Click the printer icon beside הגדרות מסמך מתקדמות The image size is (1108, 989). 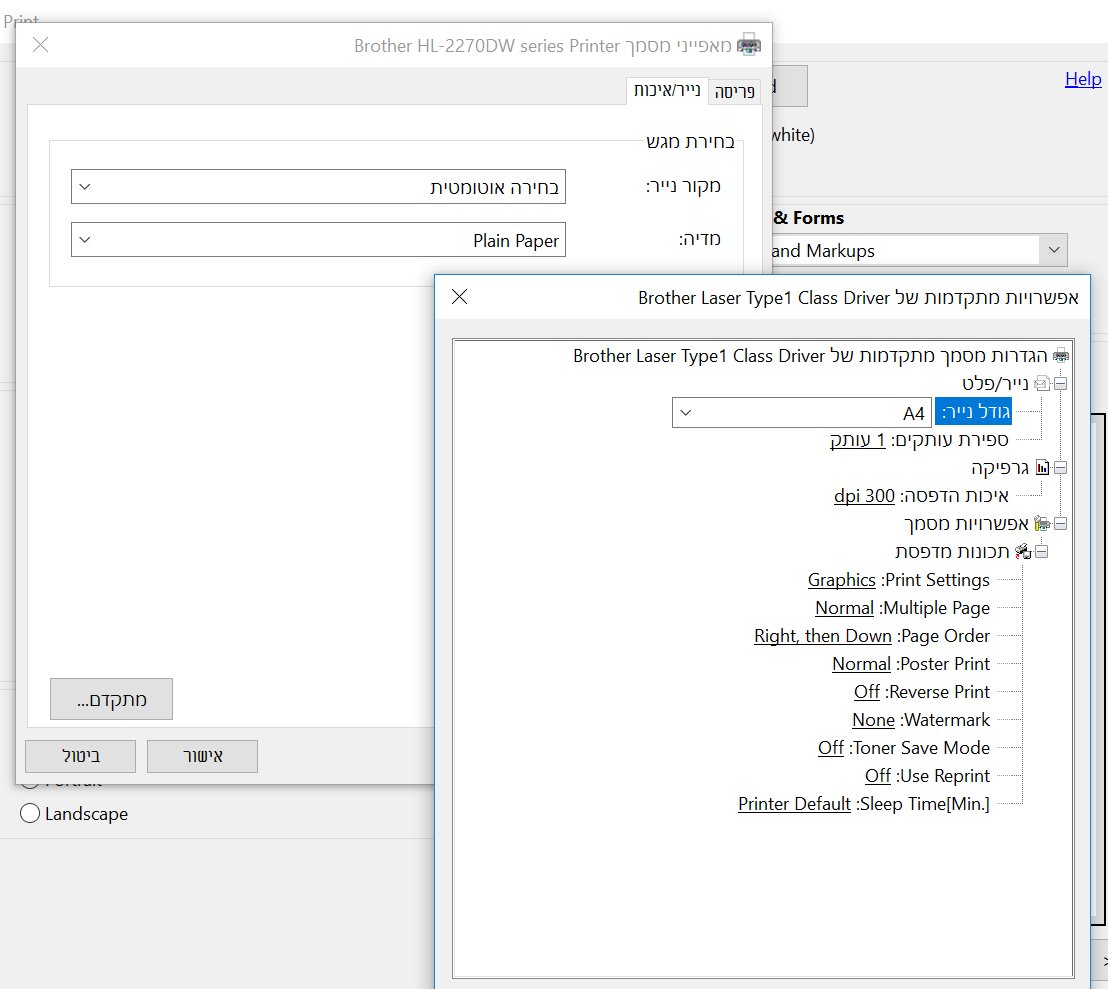pos(1061,355)
